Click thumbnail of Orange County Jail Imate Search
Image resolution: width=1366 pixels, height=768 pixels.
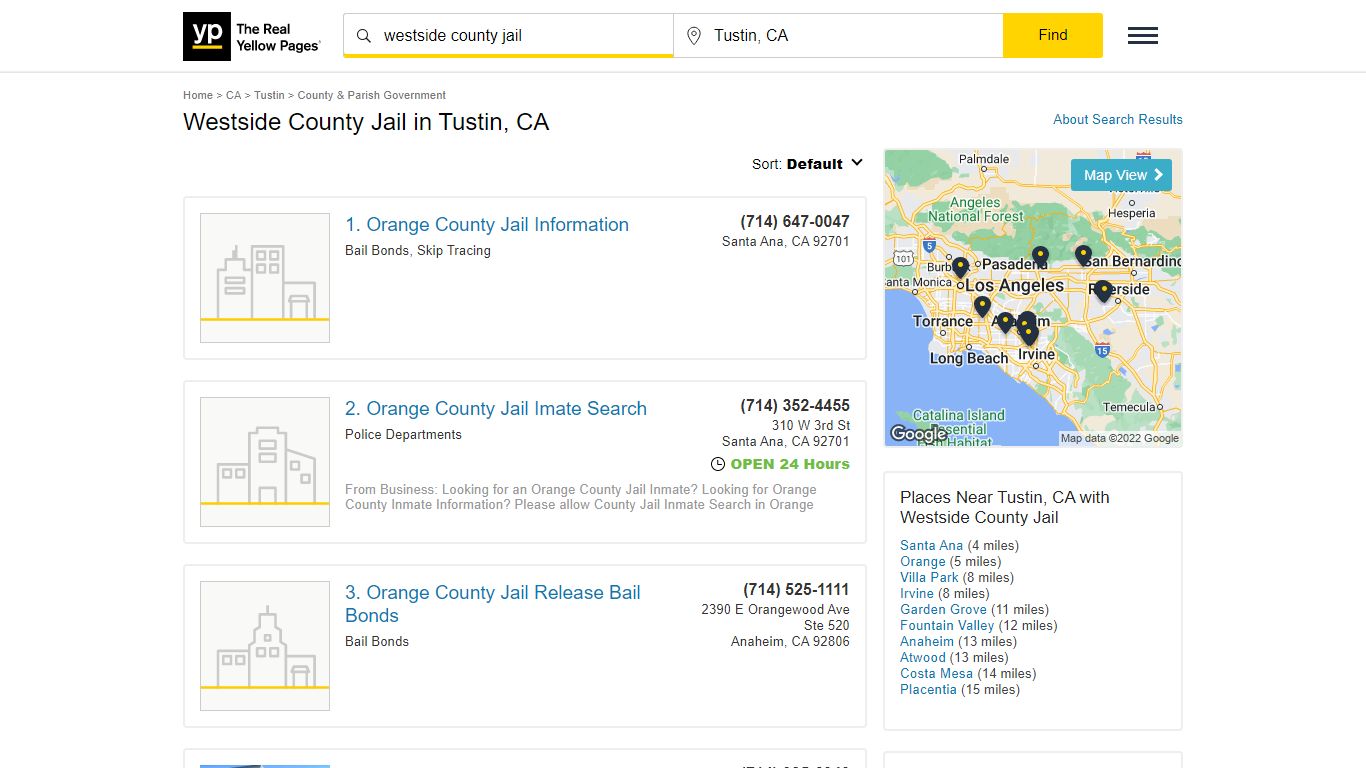click(265, 462)
